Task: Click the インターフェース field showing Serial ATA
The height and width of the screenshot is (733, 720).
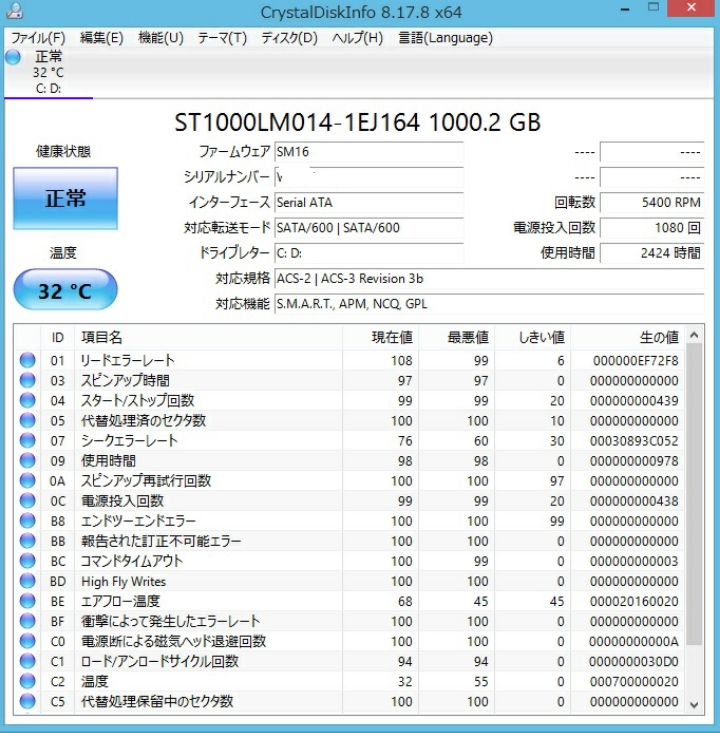Action: (x=369, y=202)
